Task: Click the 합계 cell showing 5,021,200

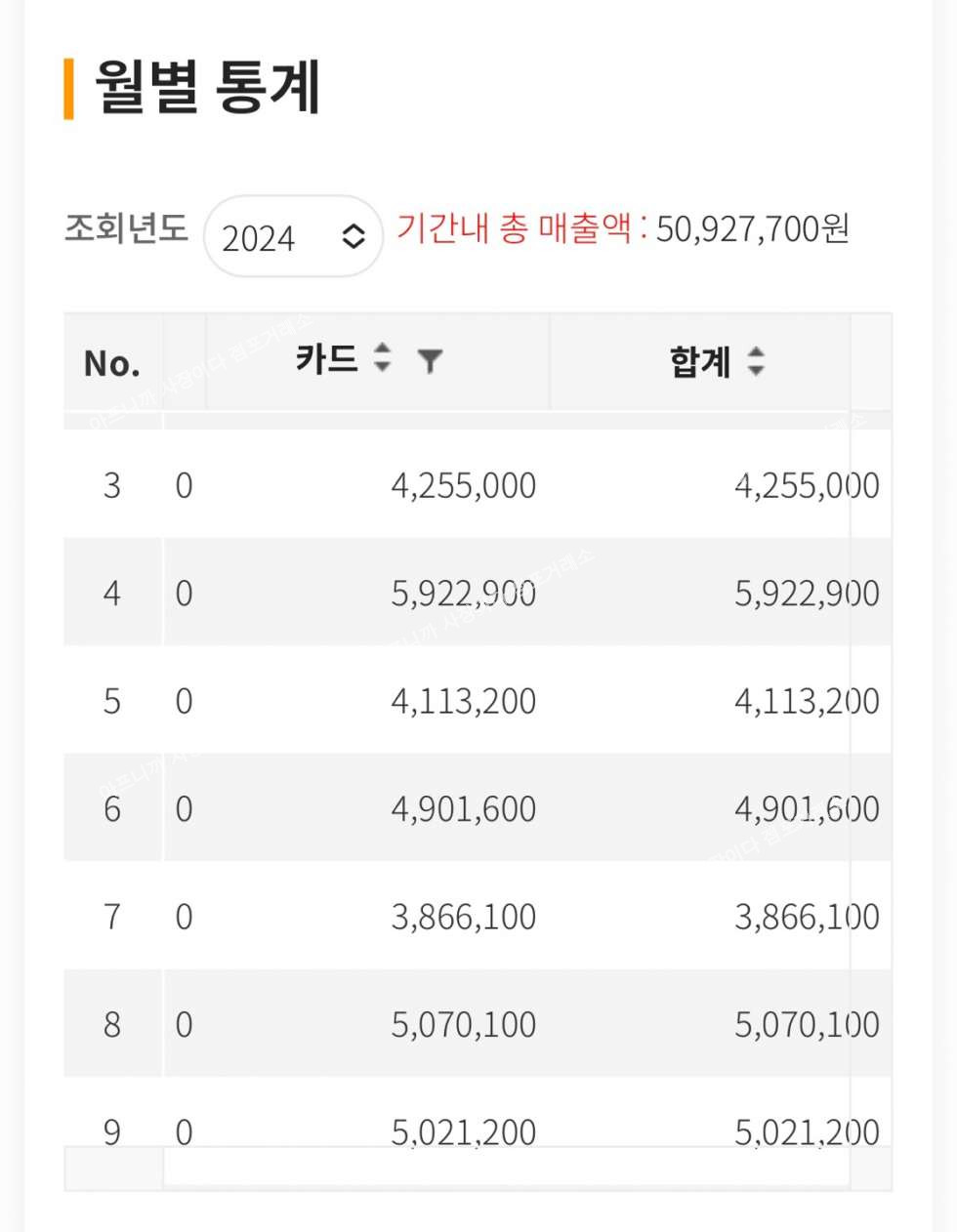Action: tap(807, 1131)
